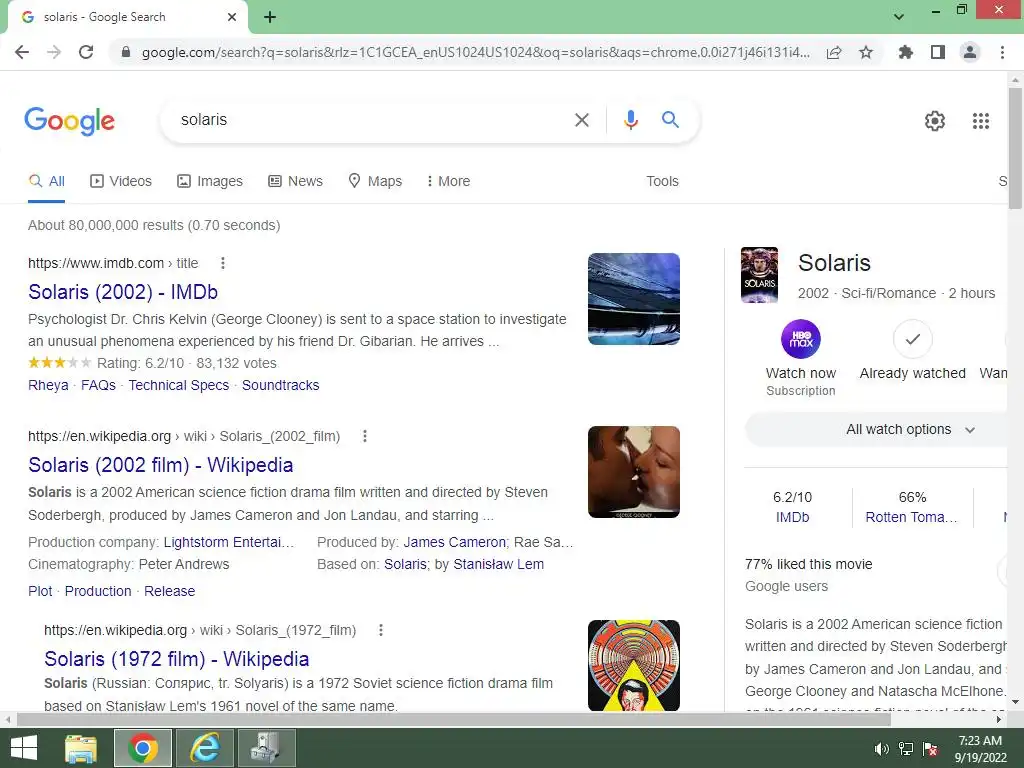Open options for Solaris 1972 Wikipedia result

[381, 630]
